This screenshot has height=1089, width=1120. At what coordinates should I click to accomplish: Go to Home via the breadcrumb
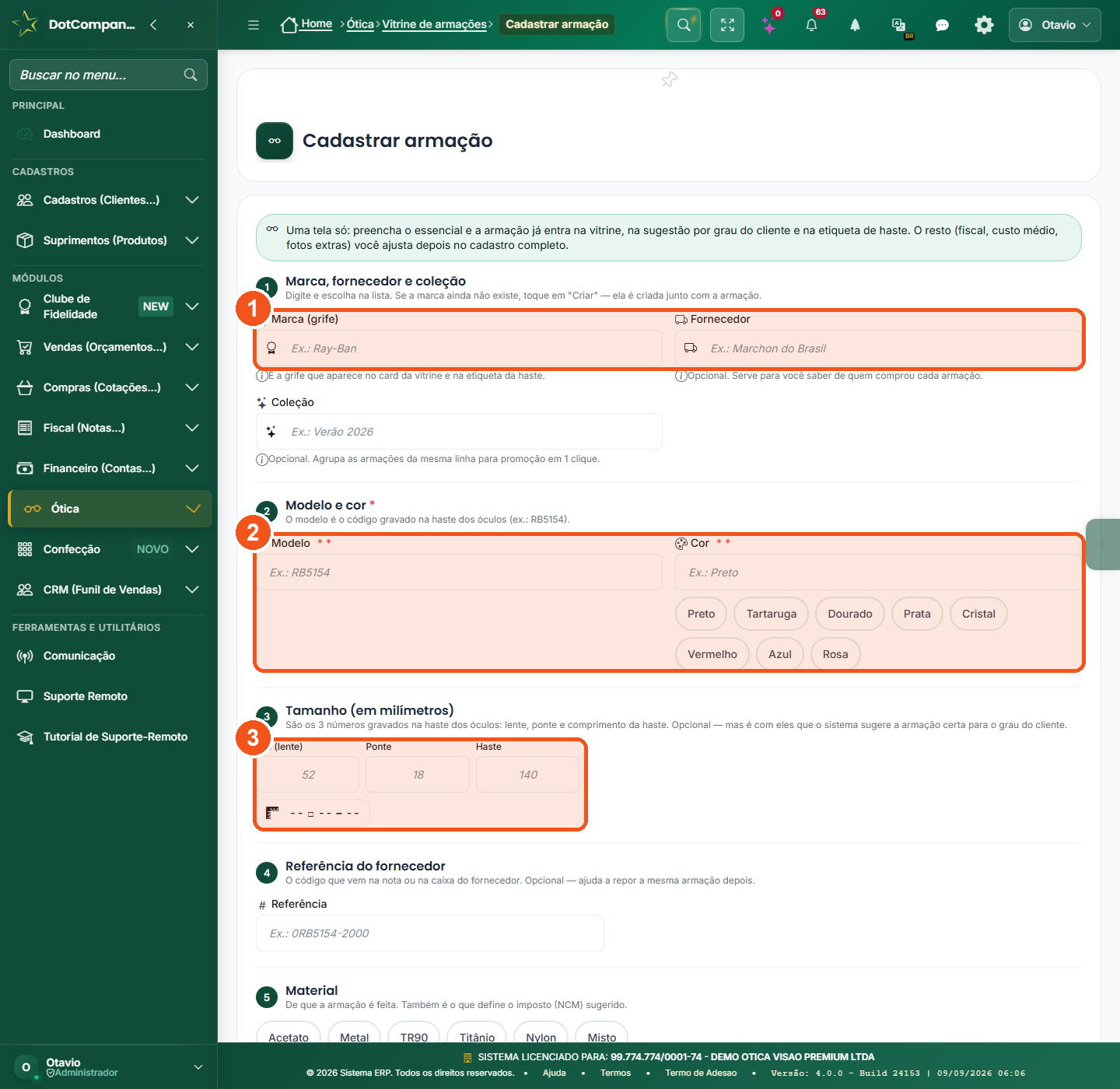[x=307, y=24]
